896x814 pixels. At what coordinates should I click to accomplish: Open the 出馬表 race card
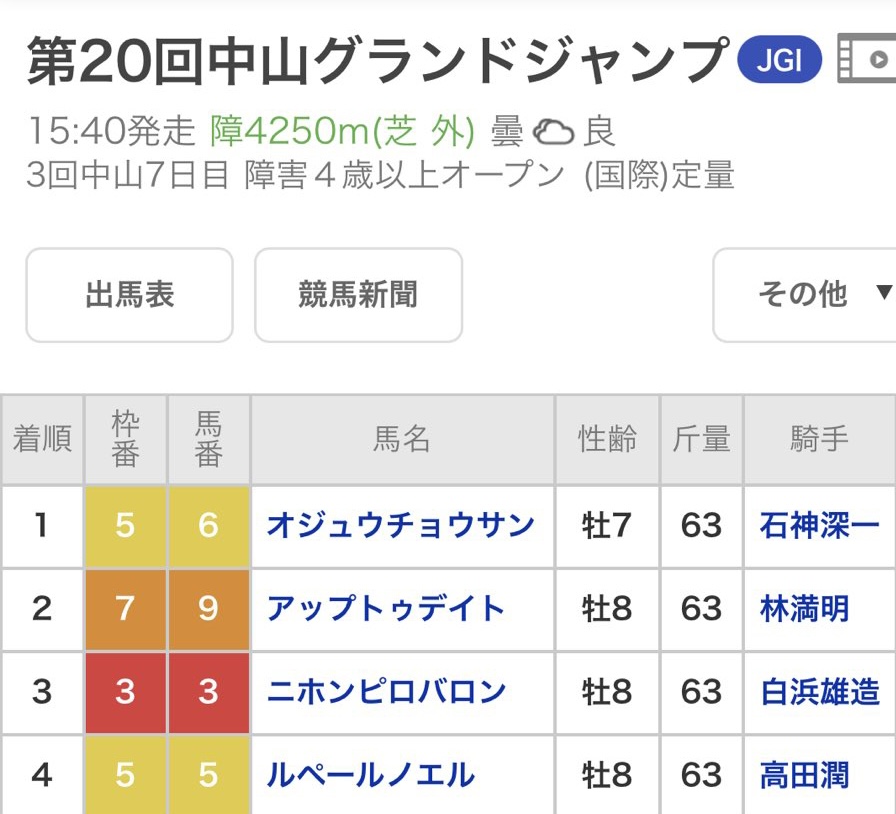click(x=129, y=295)
